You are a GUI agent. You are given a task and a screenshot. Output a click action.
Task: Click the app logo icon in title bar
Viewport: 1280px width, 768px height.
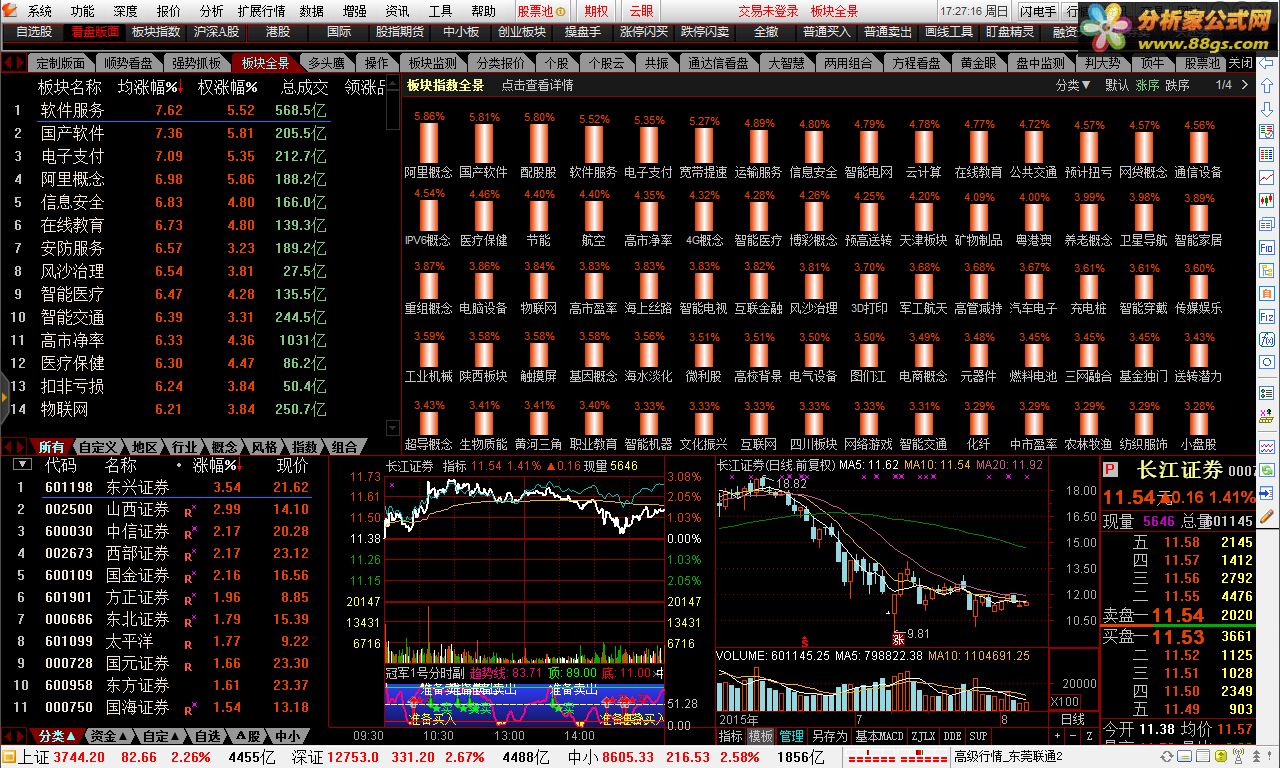10,11
